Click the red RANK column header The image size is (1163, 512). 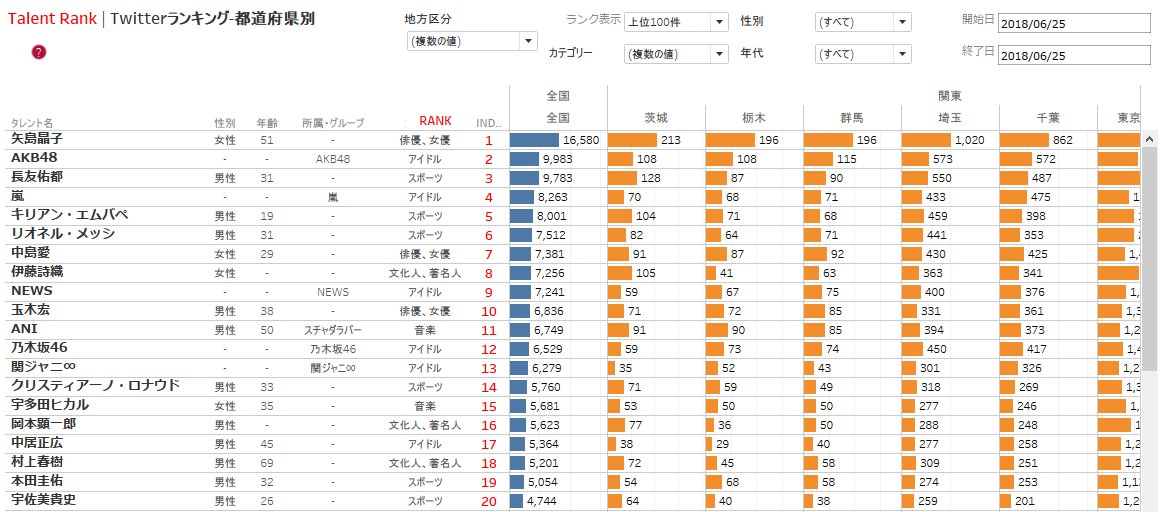435,121
